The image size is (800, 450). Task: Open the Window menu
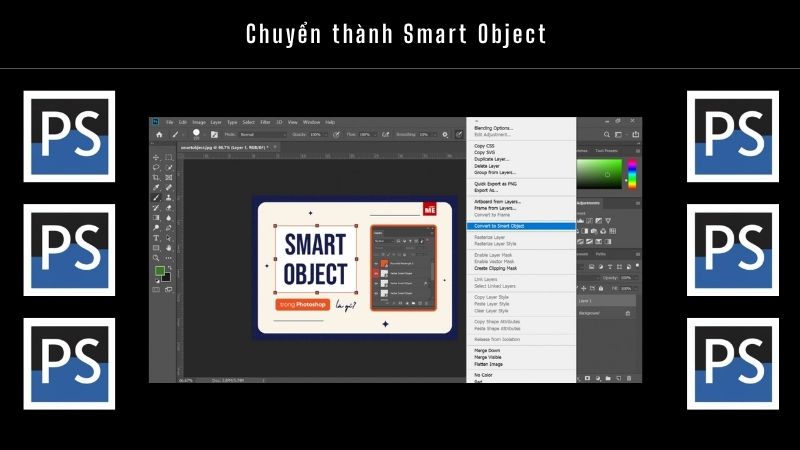(311, 122)
